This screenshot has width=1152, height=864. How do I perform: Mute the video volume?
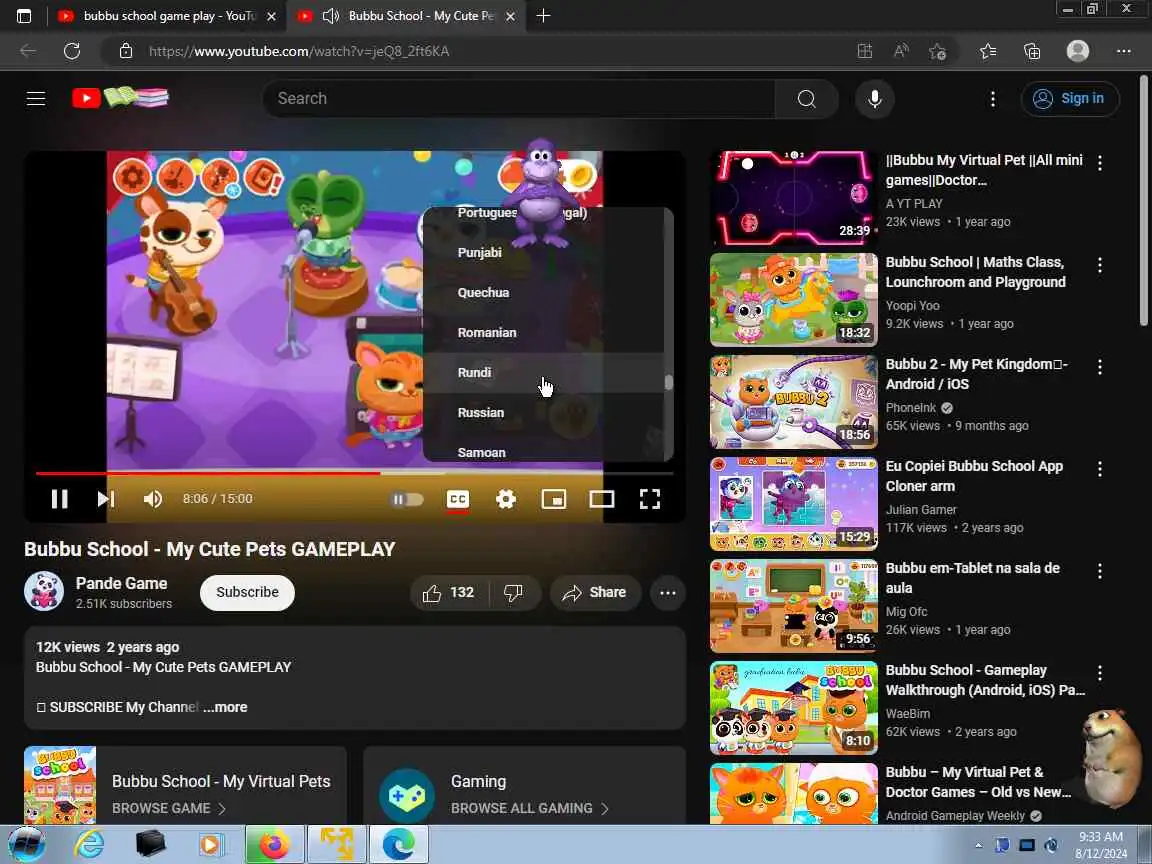(x=153, y=499)
